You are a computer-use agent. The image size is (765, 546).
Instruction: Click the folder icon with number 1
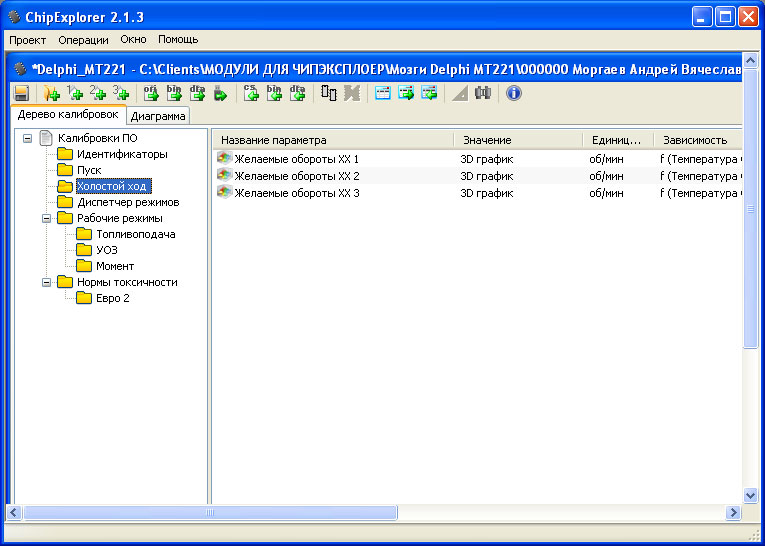point(75,93)
